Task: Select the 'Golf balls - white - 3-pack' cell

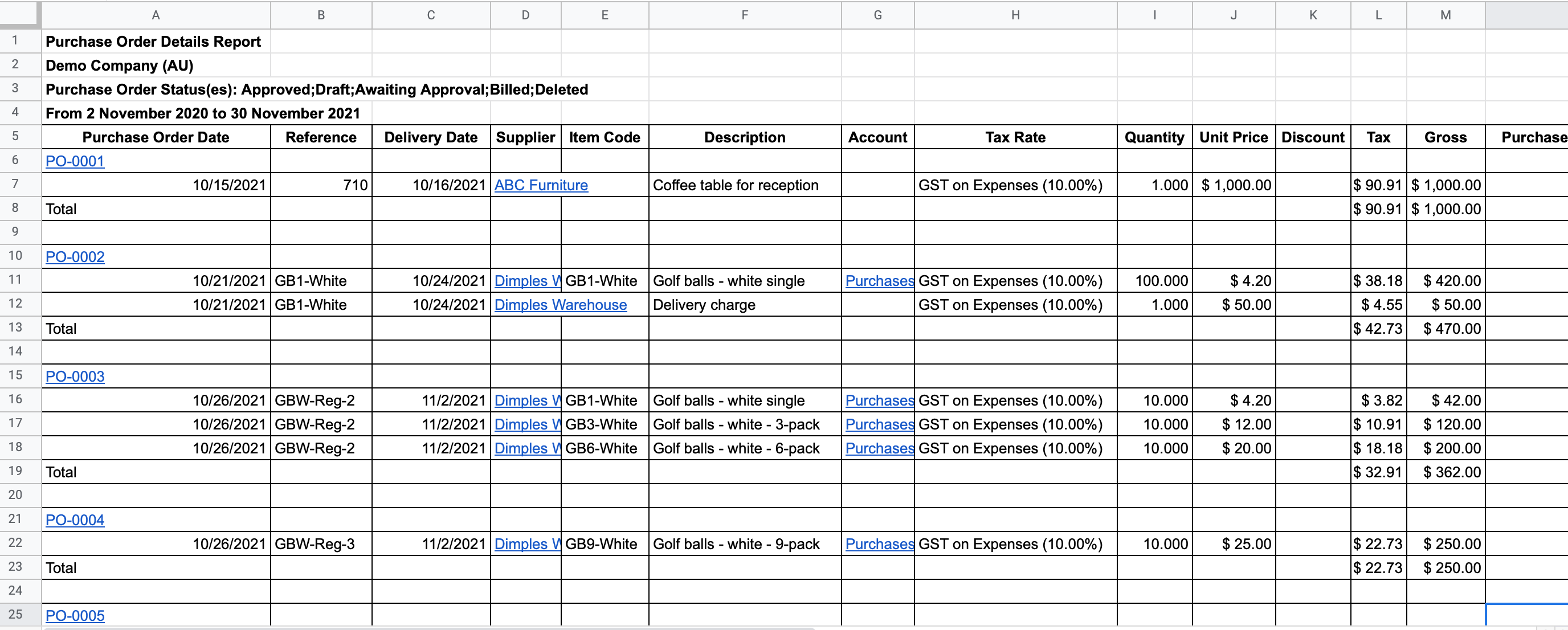Action: (745, 424)
